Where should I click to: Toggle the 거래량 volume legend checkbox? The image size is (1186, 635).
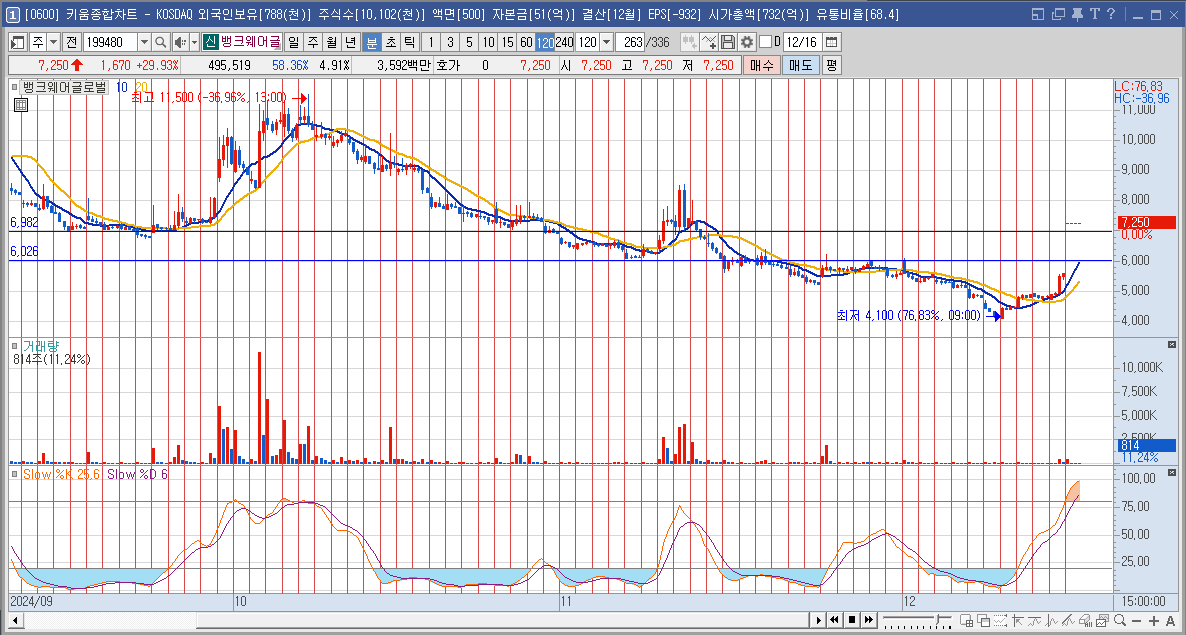coord(16,345)
